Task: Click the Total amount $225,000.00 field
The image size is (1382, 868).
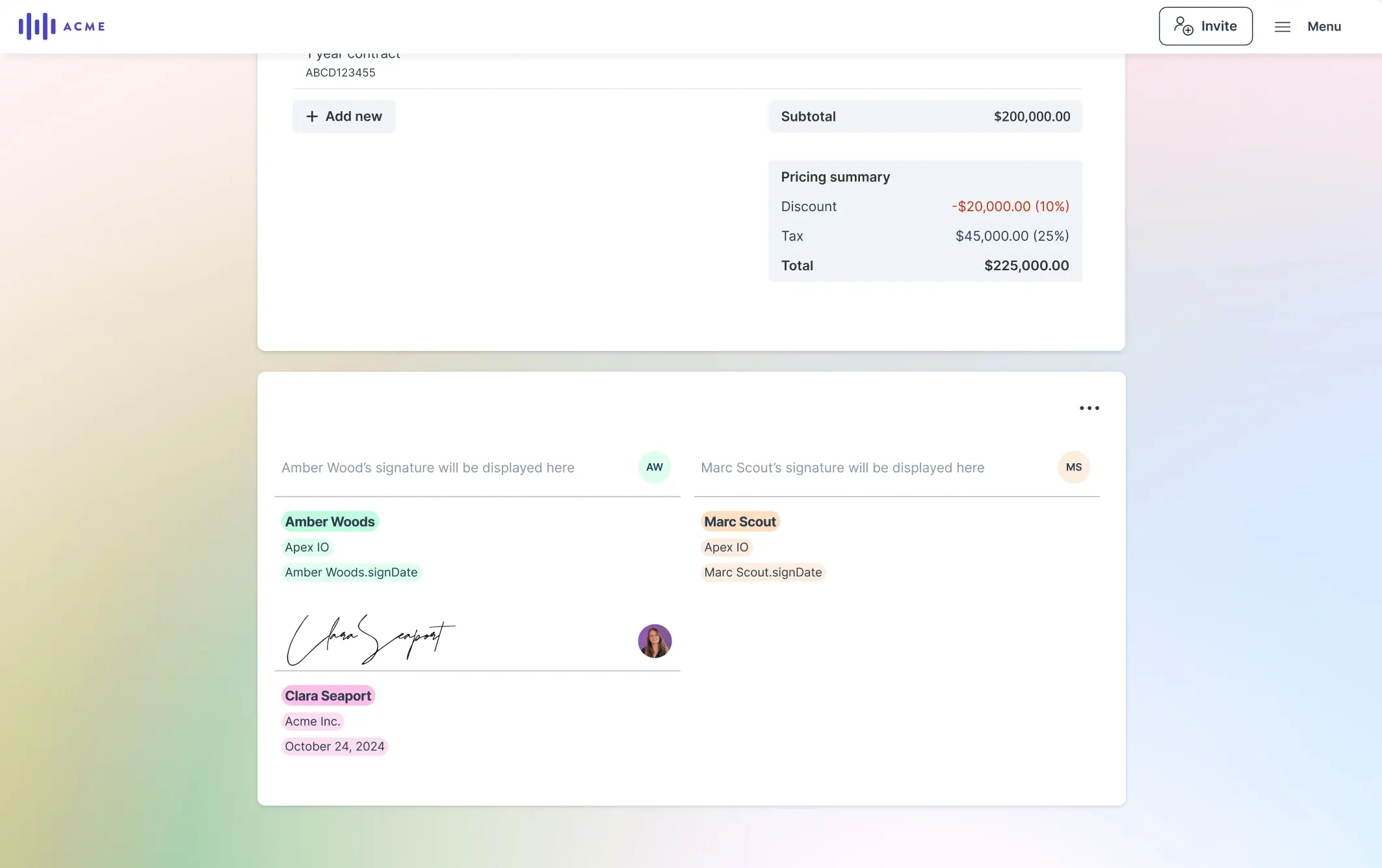Action: [1027, 265]
